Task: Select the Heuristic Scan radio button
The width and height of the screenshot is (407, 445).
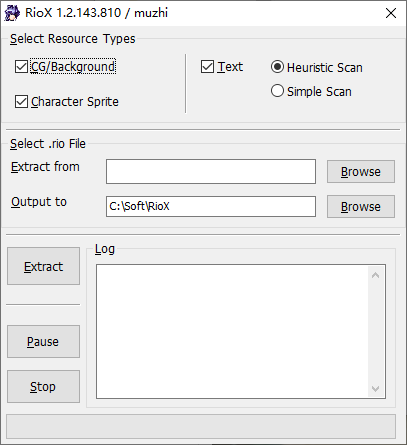Action: [x=277, y=67]
